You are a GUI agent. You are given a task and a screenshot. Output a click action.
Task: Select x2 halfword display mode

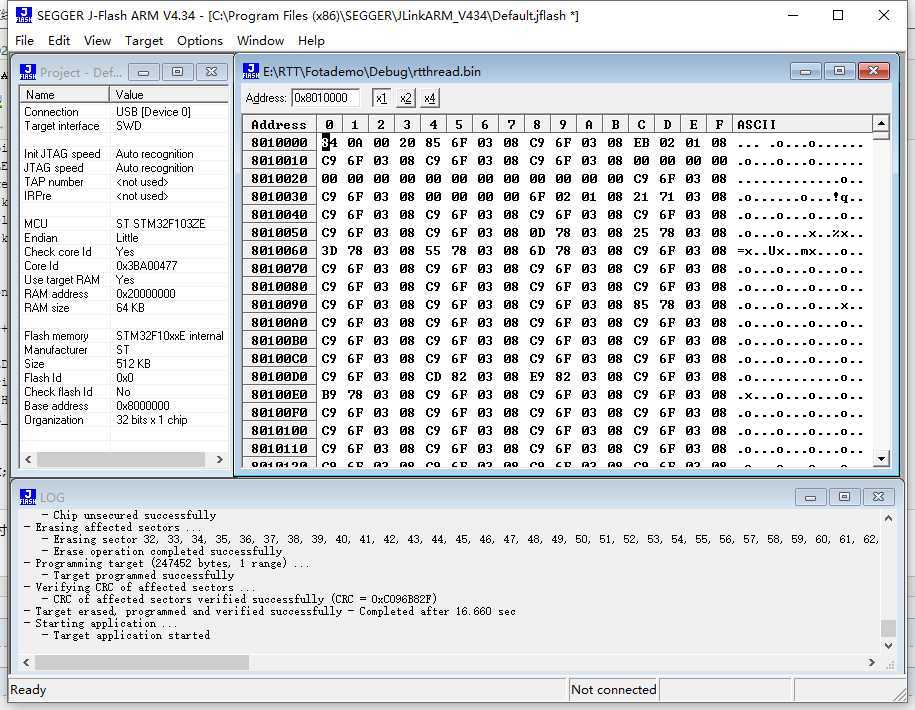tap(406, 98)
